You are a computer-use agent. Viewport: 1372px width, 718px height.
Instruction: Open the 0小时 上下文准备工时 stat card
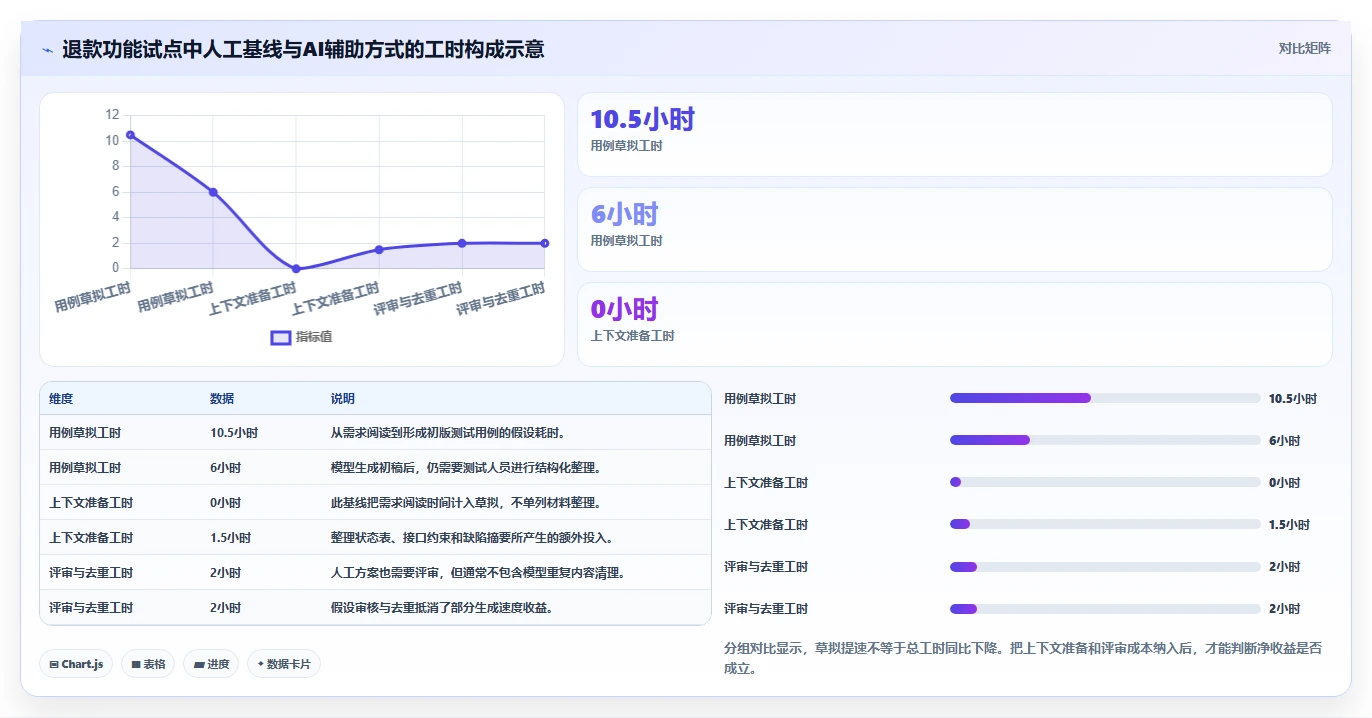tap(955, 325)
